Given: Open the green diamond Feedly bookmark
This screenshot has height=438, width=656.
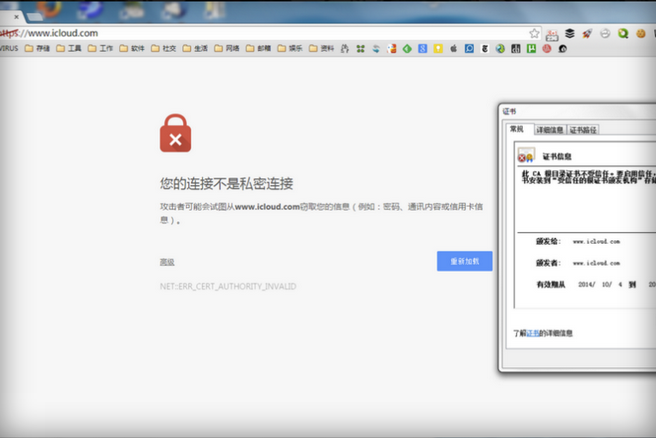Looking at the screenshot, I should pos(407,49).
